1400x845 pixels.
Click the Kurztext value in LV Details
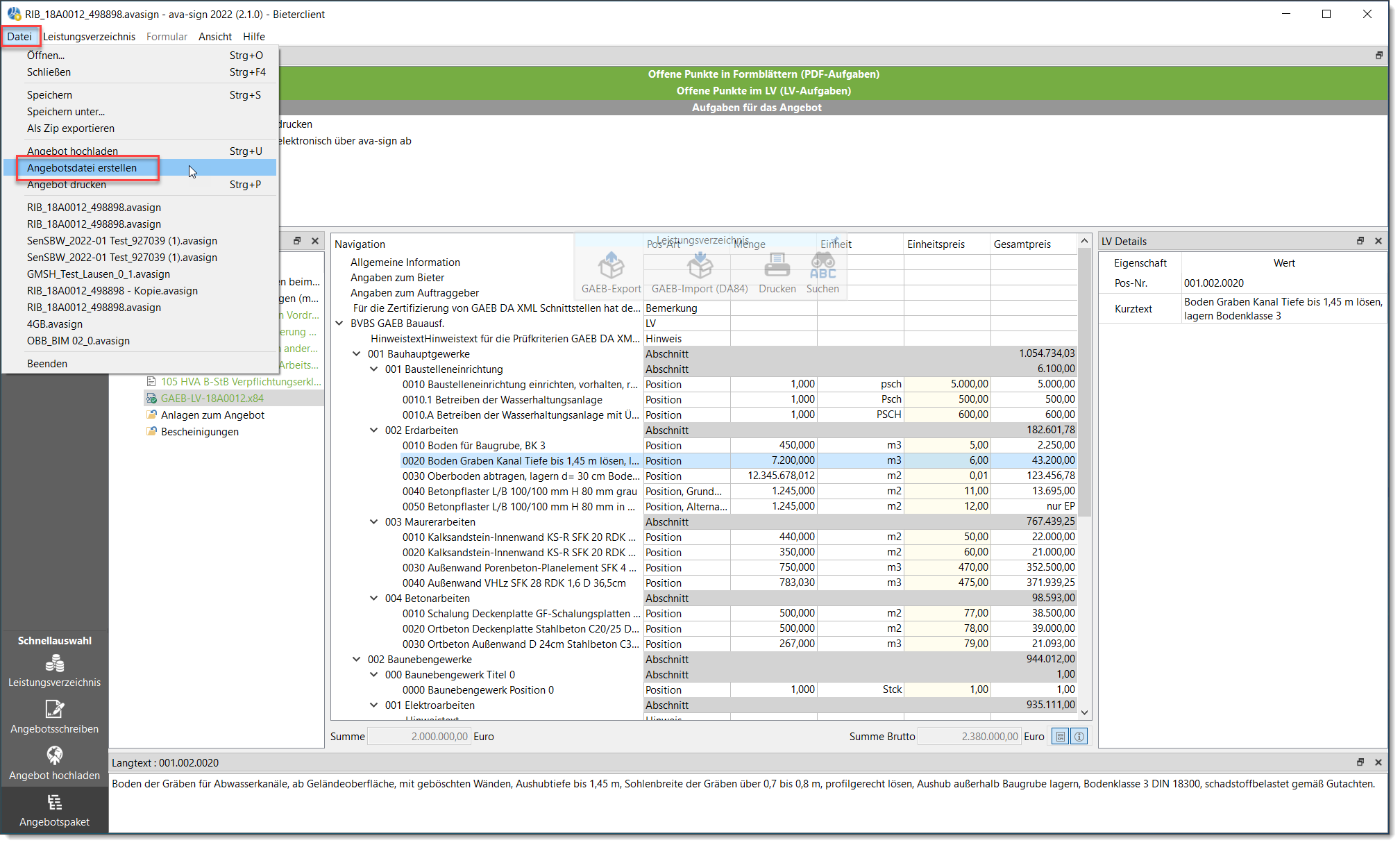[1283, 309]
